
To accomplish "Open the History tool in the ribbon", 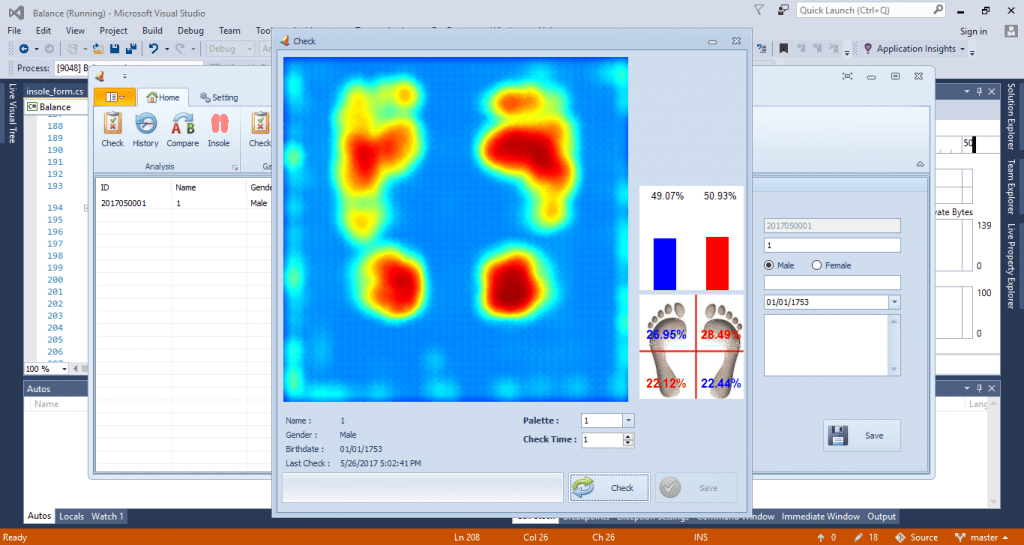I will [145, 129].
